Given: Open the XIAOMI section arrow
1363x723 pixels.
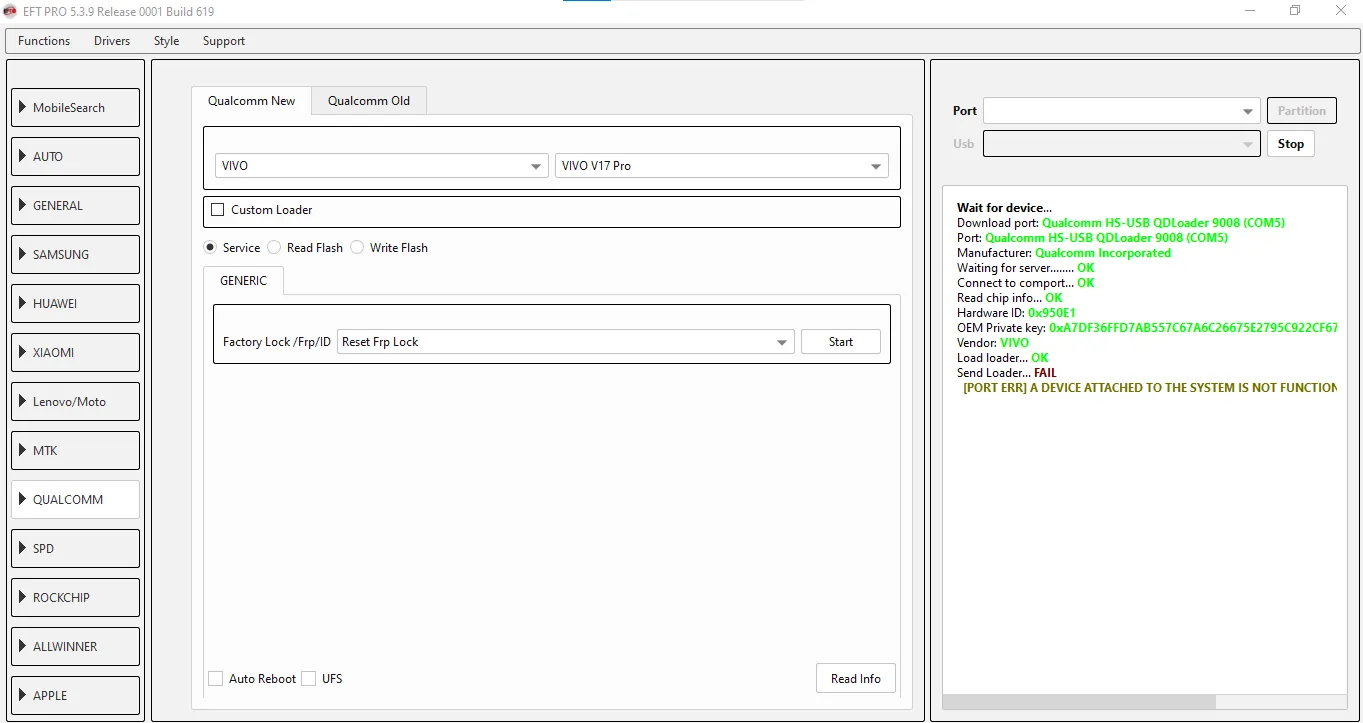Looking at the screenshot, I should [x=23, y=352].
